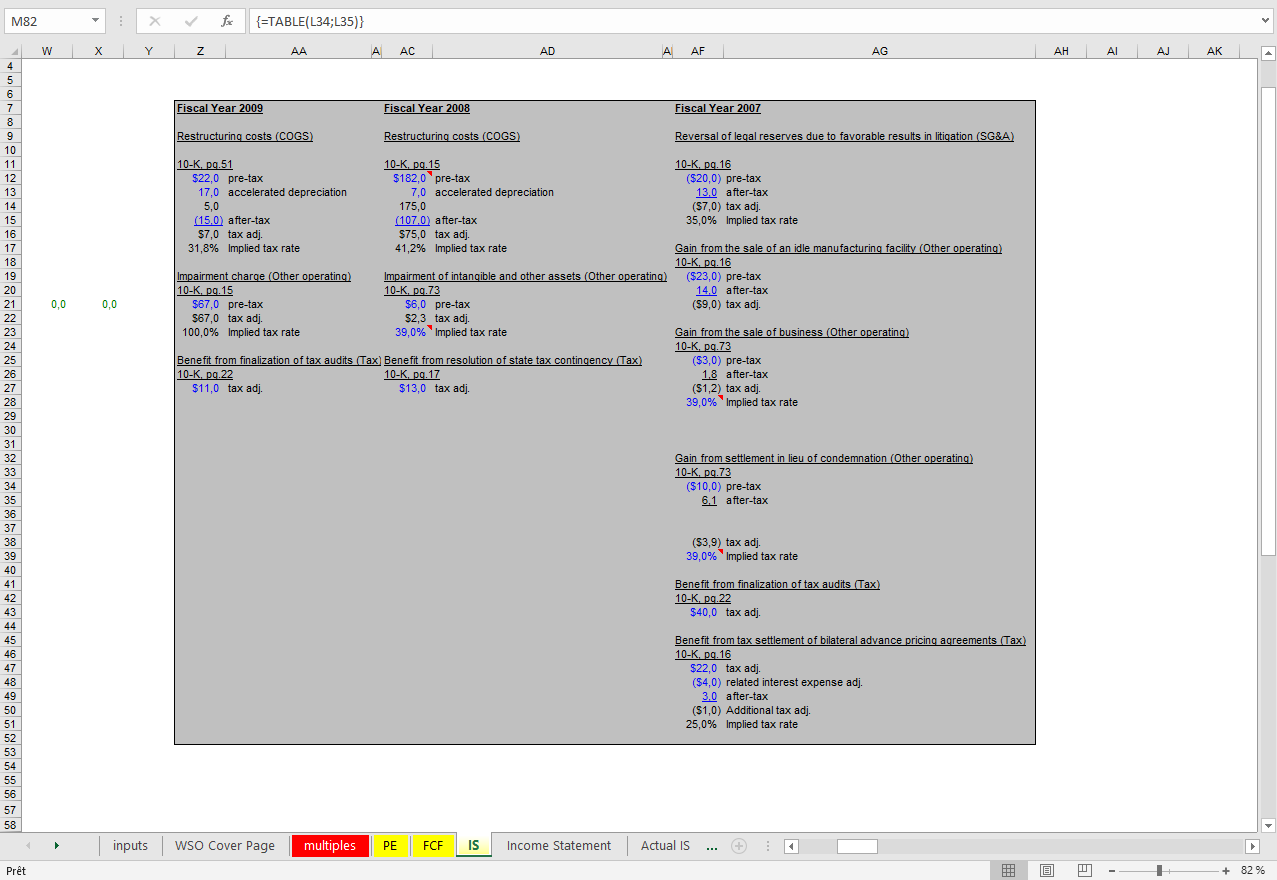Click the zoom in plus icon

click(x=1226, y=870)
